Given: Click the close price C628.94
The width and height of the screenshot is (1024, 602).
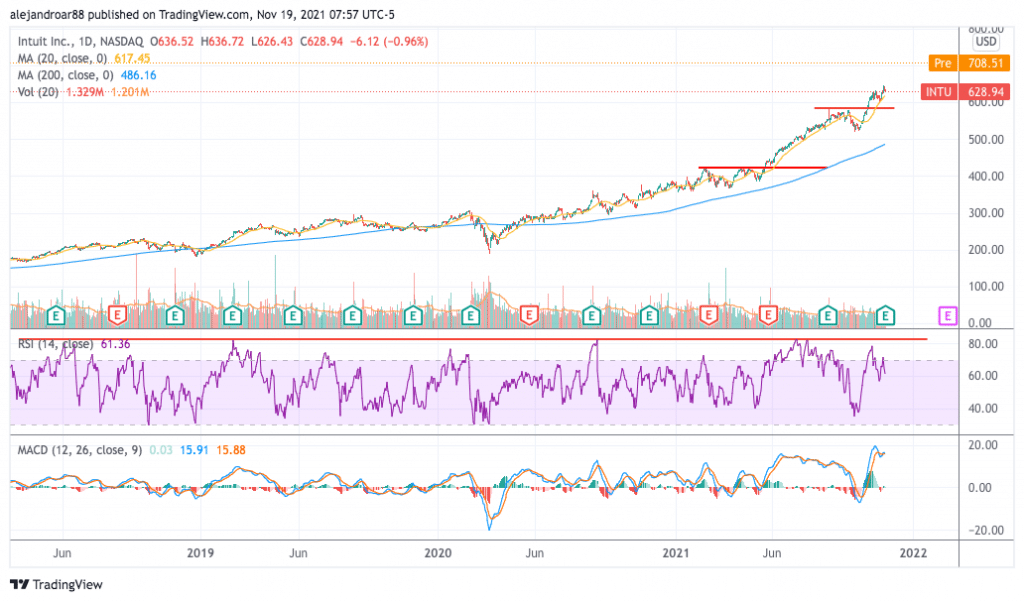Looking at the screenshot, I should [321, 41].
